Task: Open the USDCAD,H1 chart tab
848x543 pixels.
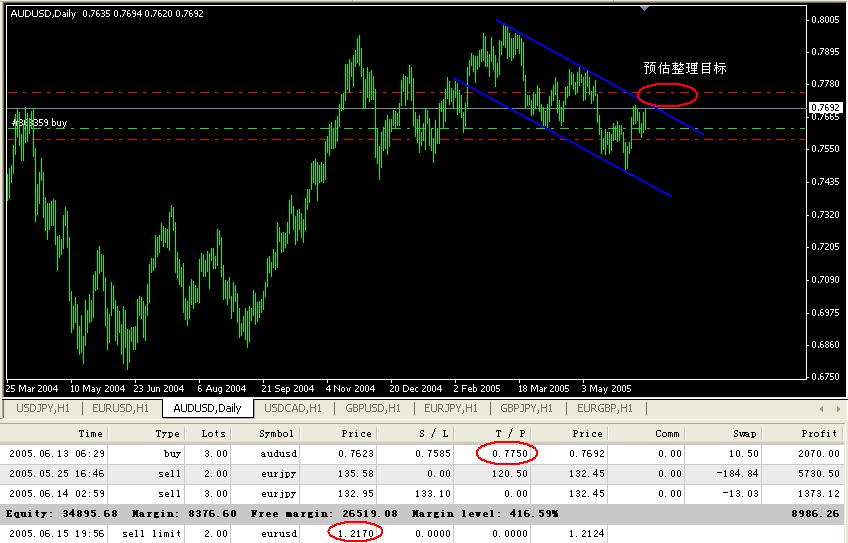Action: pyautogui.click(x=293, y=408)
